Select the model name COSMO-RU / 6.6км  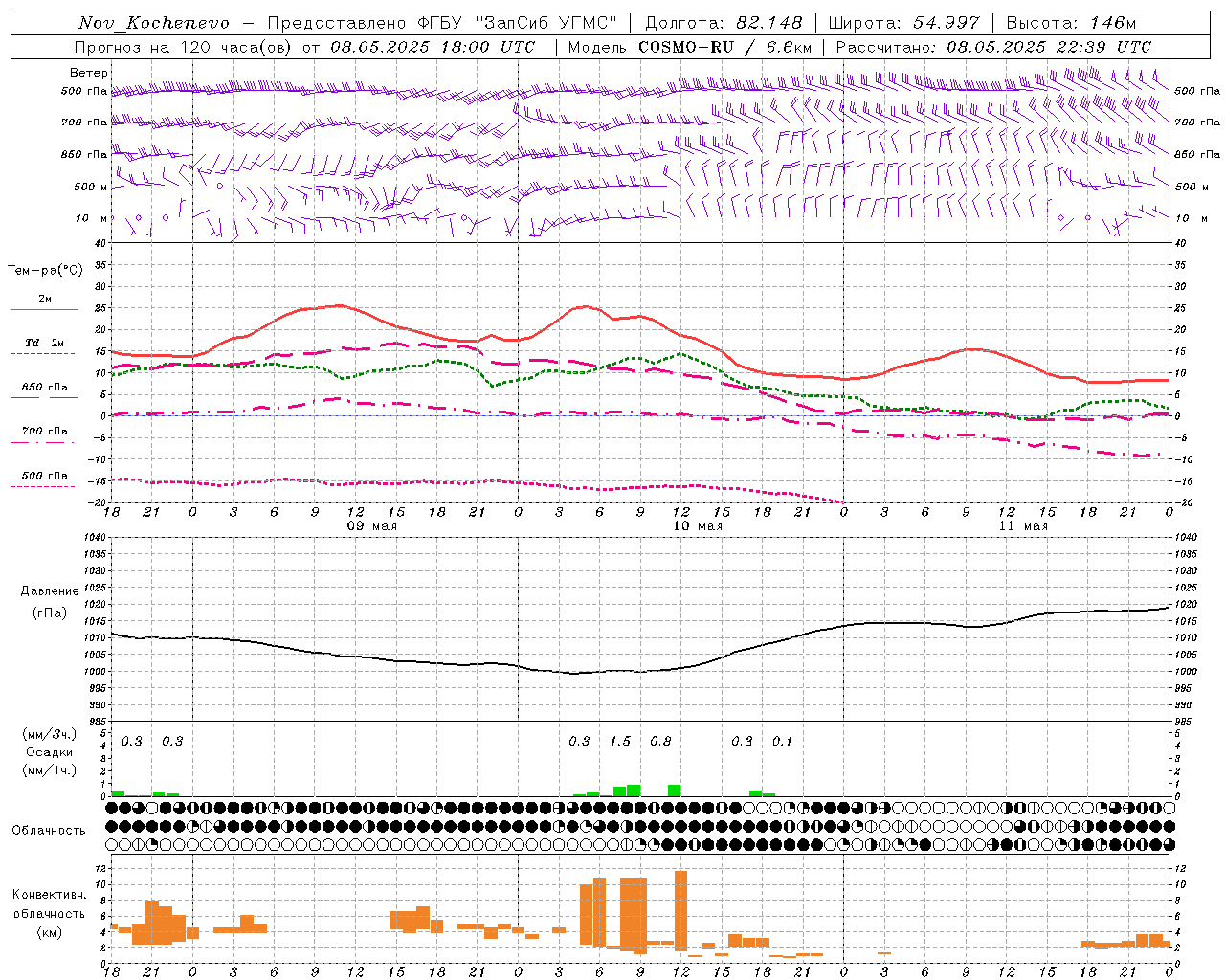pos(725,47)
